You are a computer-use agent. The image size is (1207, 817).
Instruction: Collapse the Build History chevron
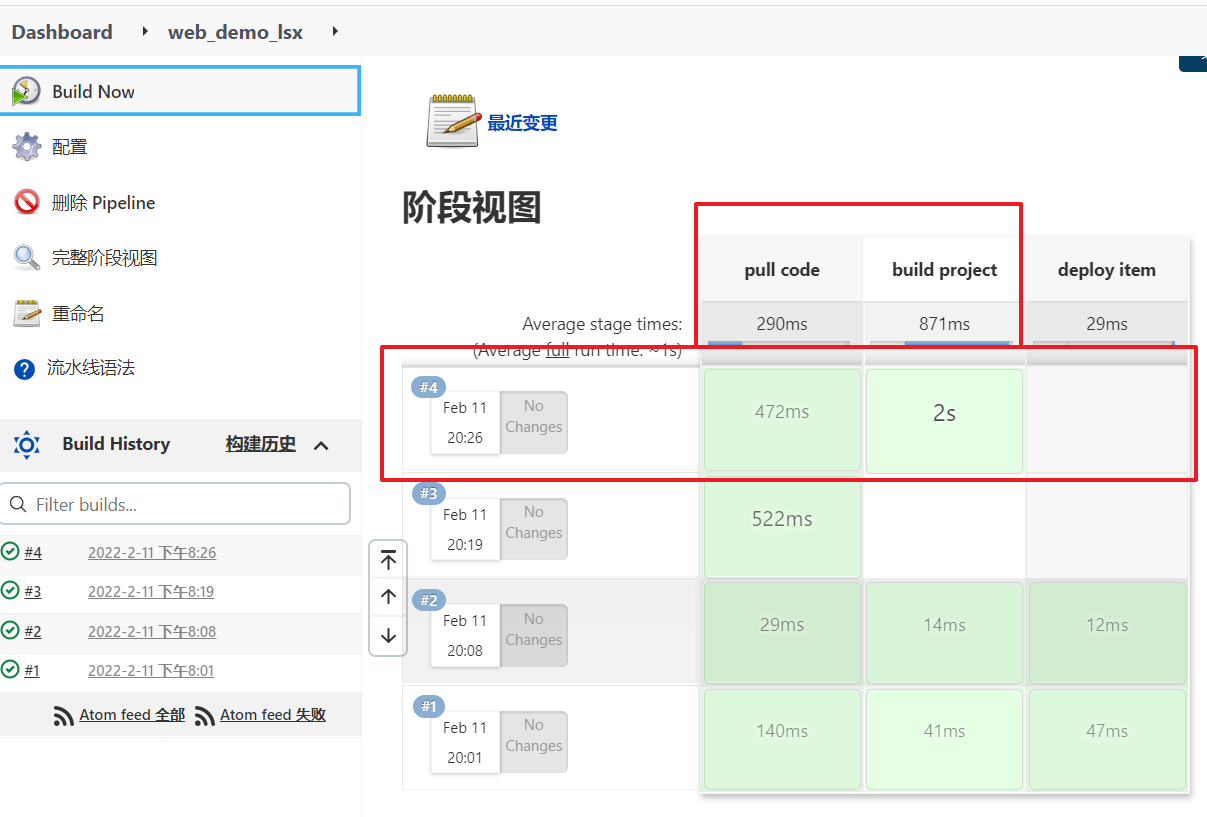(x=321, y=445)
